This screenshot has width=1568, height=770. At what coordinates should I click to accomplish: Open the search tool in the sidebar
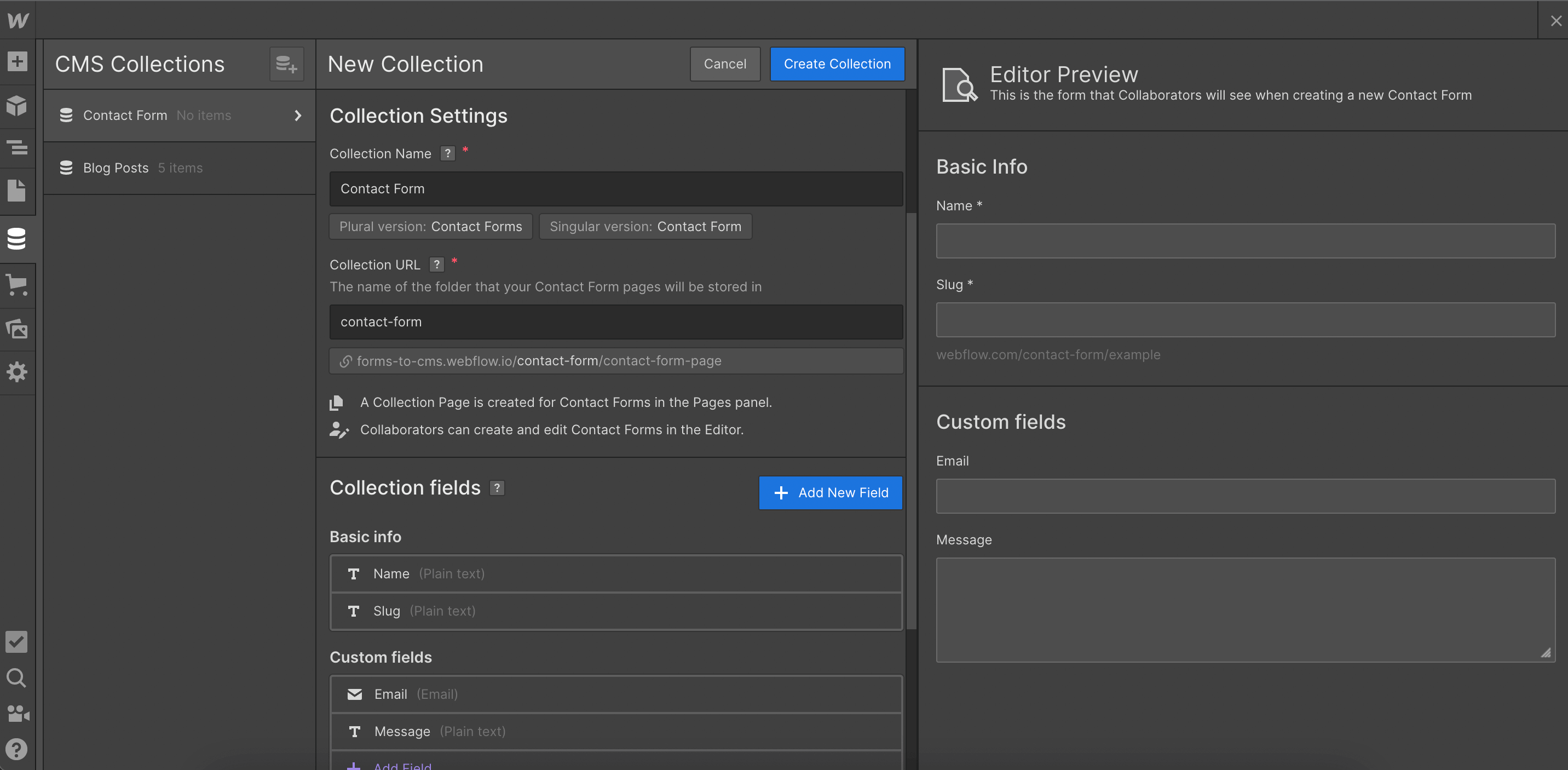(x=16, y=677)
